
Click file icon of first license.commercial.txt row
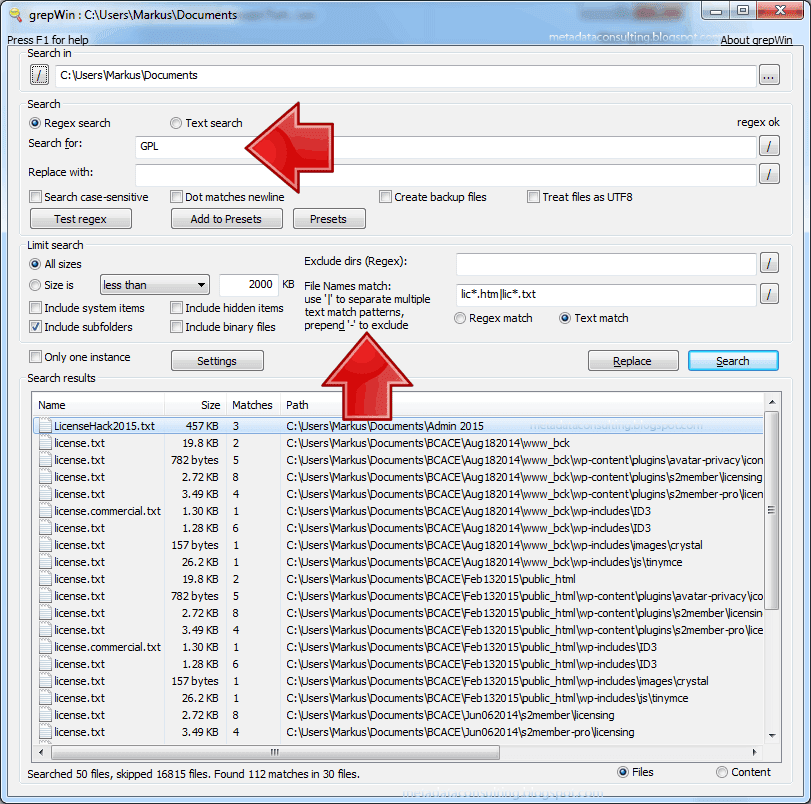click(x=46, y=511)
